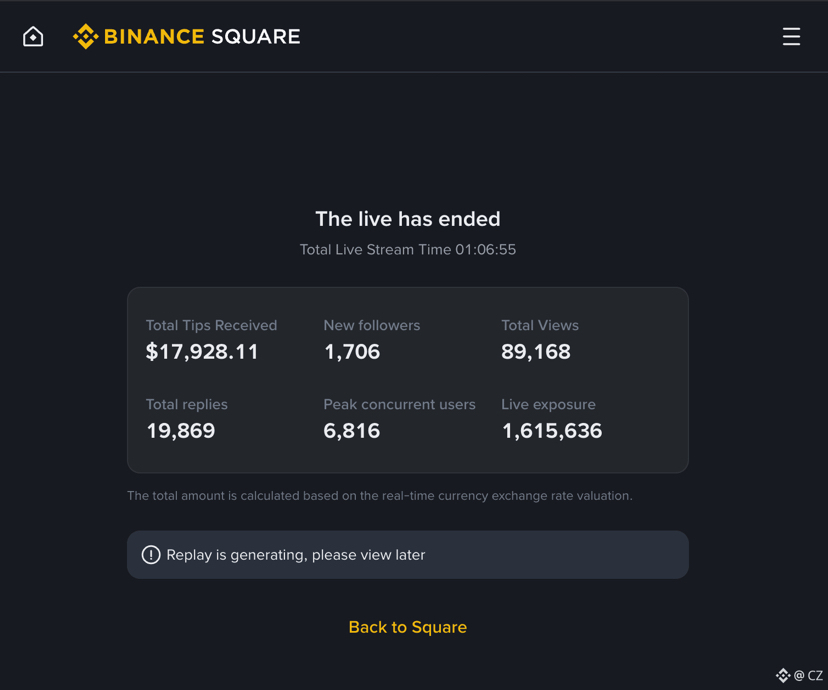Click the replay is generating banner
This screenshot has height=690, width=828.
[x=407, y=555]
